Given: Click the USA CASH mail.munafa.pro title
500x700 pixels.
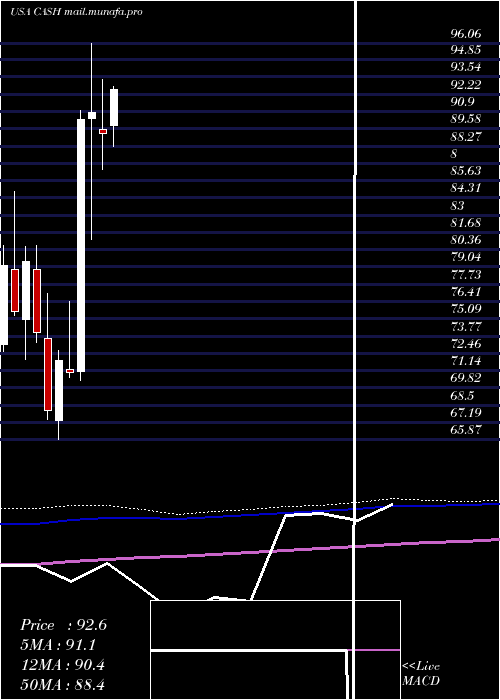Looking at the screenshot, I should coord(76,12).
